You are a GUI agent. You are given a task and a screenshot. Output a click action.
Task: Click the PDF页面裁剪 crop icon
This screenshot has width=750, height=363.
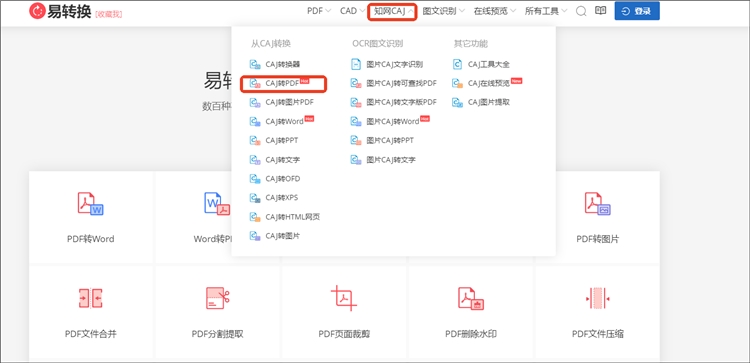point(344,298)
